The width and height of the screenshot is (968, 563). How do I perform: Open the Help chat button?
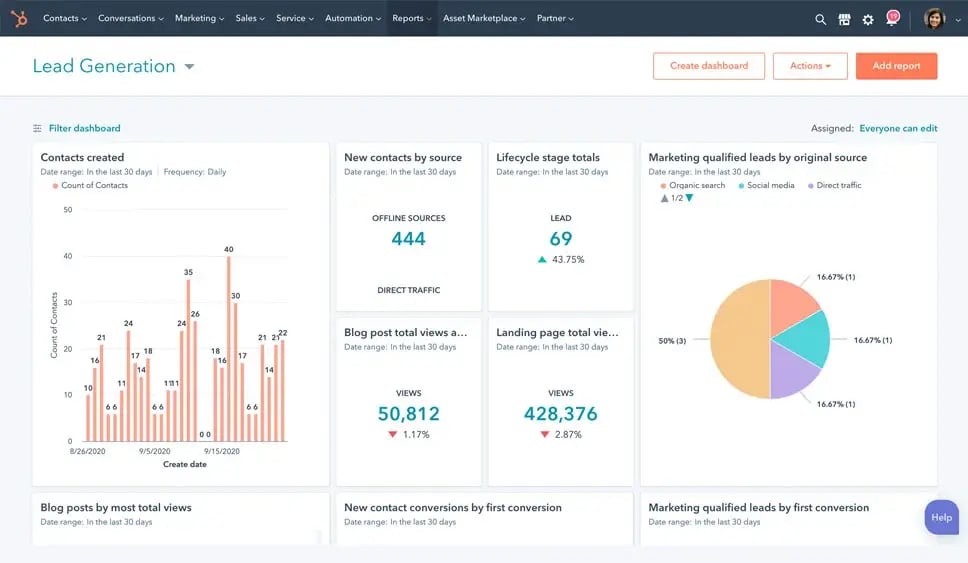tap(941, 517)
